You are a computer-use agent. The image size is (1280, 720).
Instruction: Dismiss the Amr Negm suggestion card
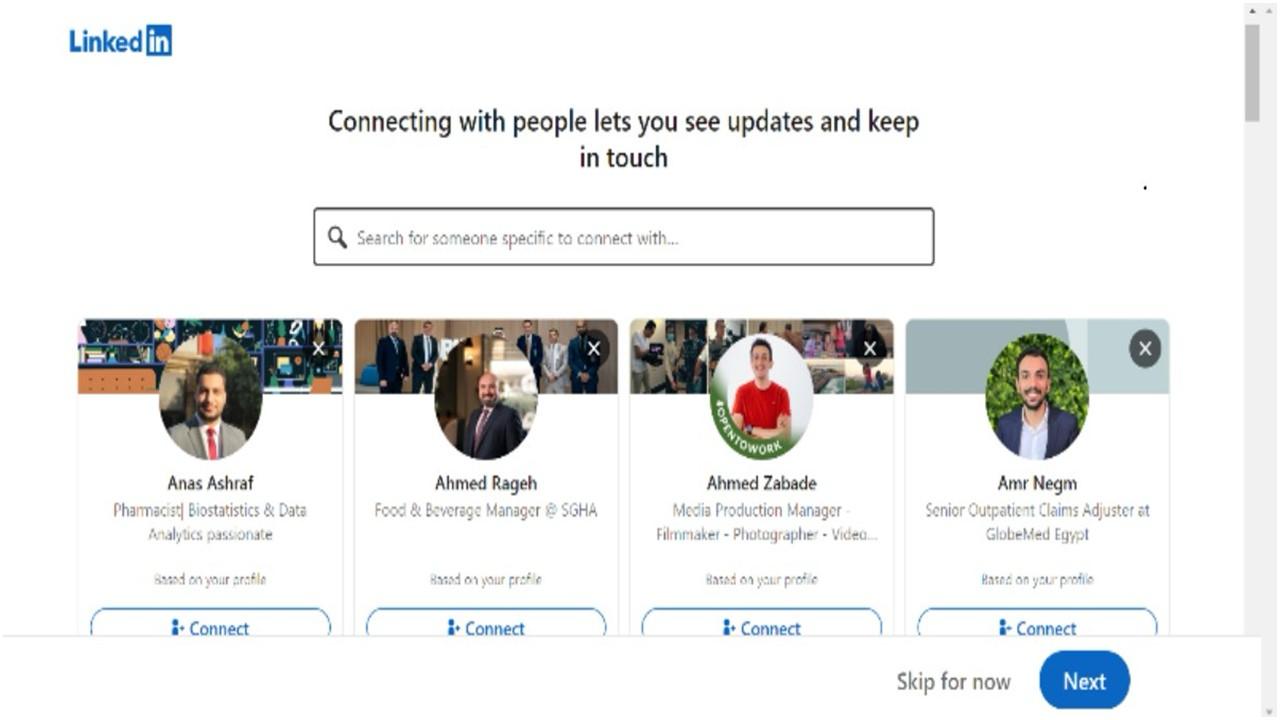pyautogui.click(x=1145, y=349)
